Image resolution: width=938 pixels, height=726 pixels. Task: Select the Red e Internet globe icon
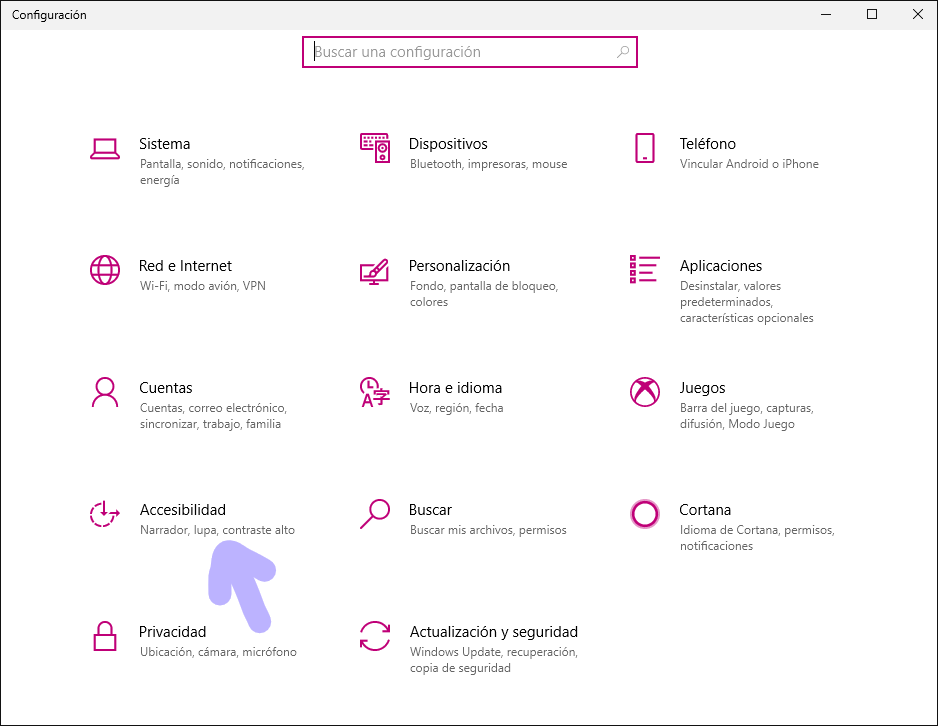pyautogui.click(x=105, y=270)
